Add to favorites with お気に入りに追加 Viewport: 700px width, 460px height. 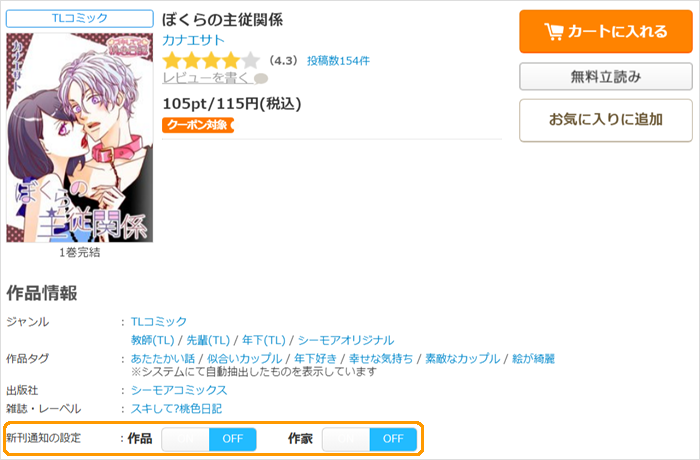tap(606, 120)
